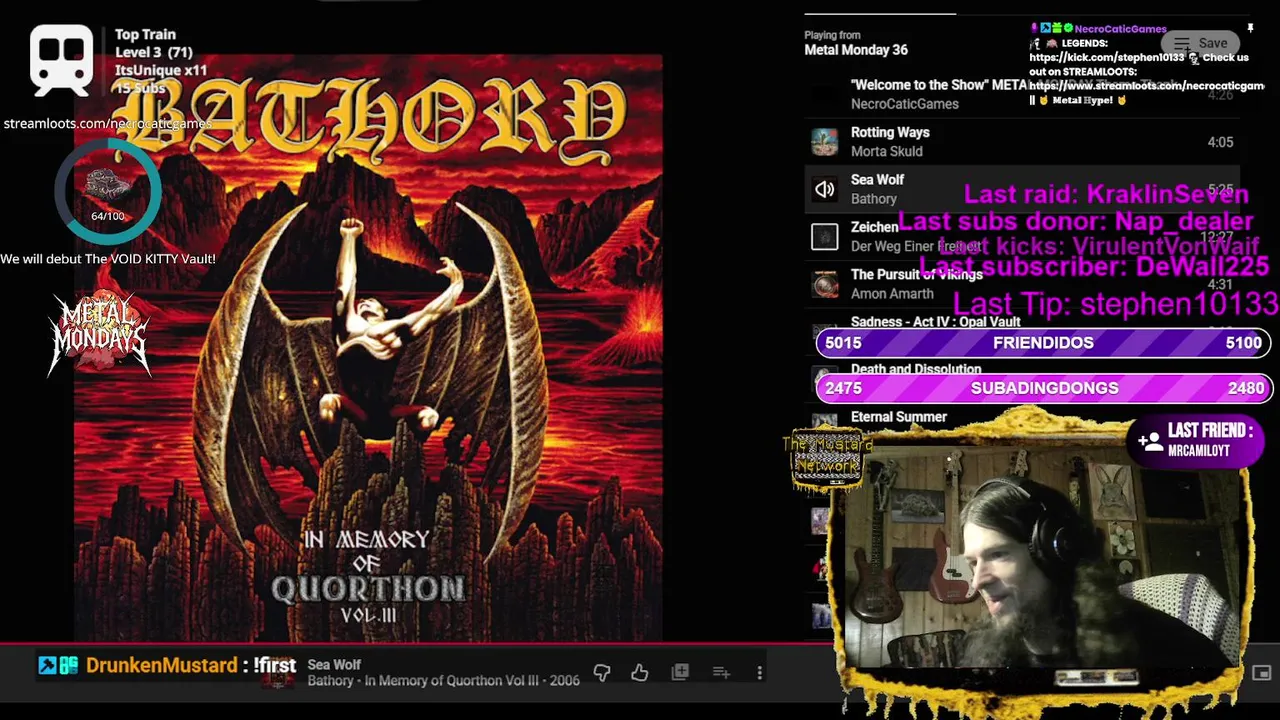Click the Top Train icon
Viewport: 1280px width, 720px height.
[62, 61]
